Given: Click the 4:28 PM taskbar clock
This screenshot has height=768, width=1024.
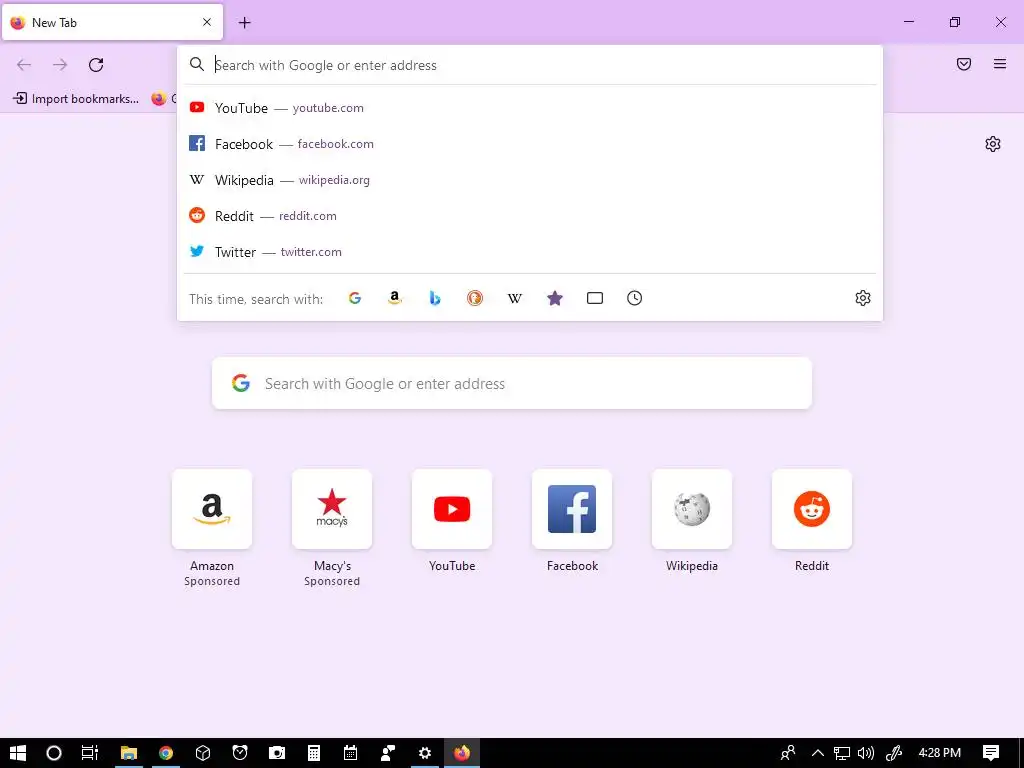Looking at the screenshot, I should 940,753.
